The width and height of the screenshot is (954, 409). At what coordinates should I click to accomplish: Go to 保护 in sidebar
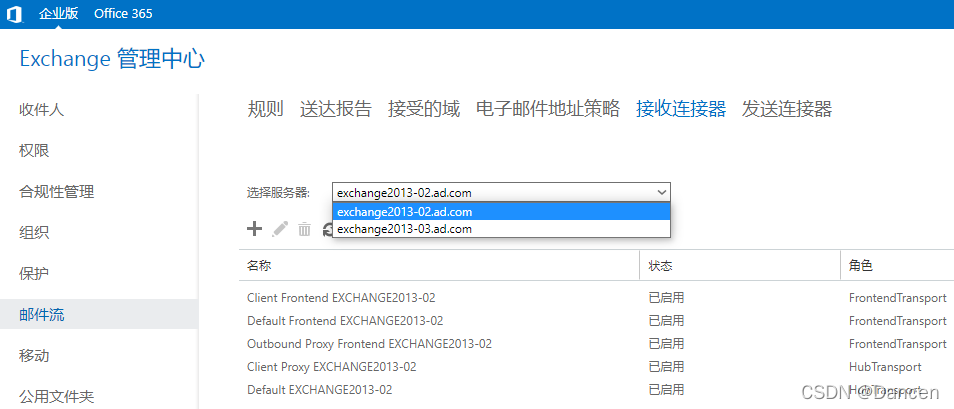(34, 274)
